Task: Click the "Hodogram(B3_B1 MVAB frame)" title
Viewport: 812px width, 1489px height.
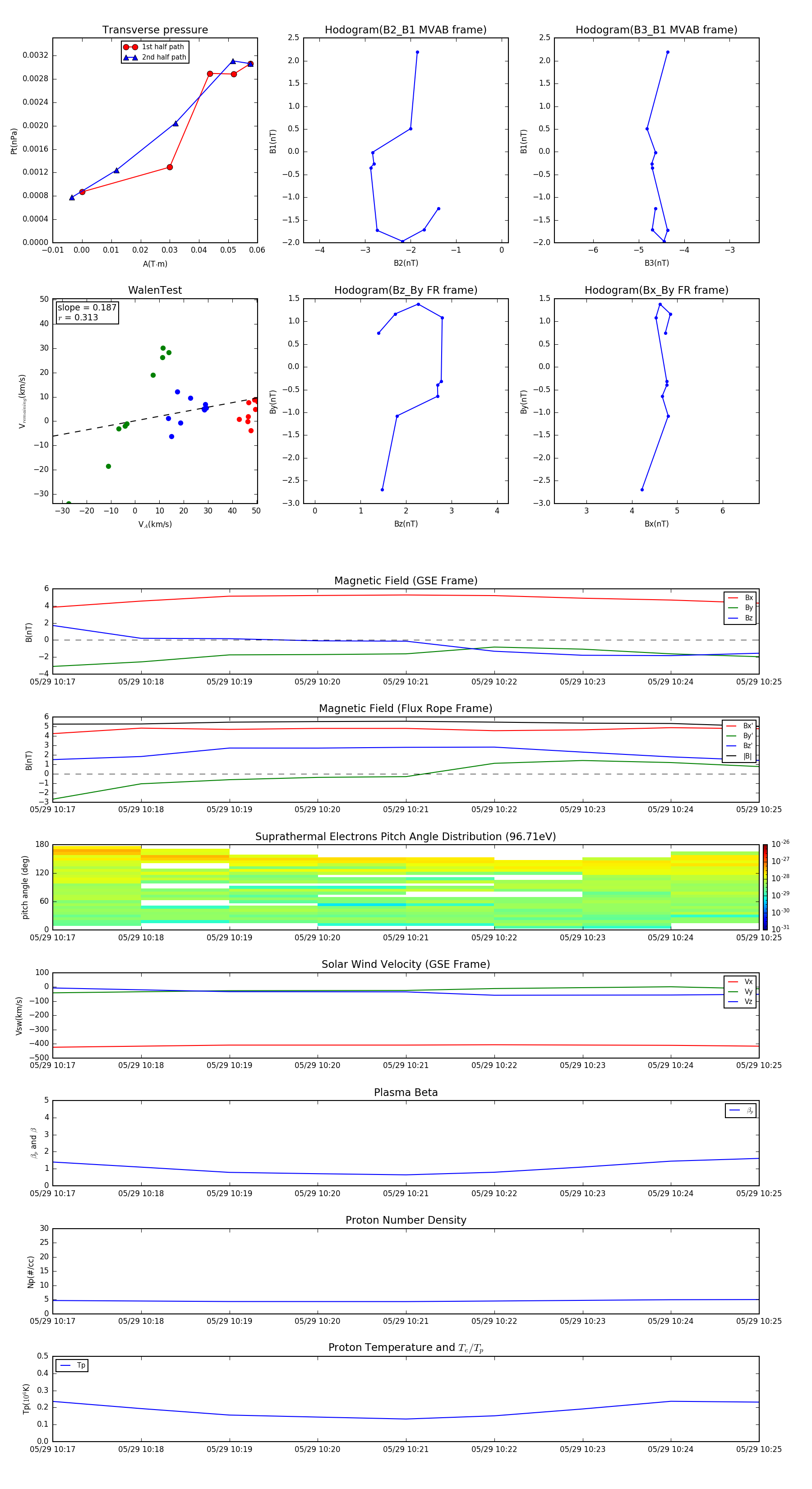Action: tap(656, 30)
